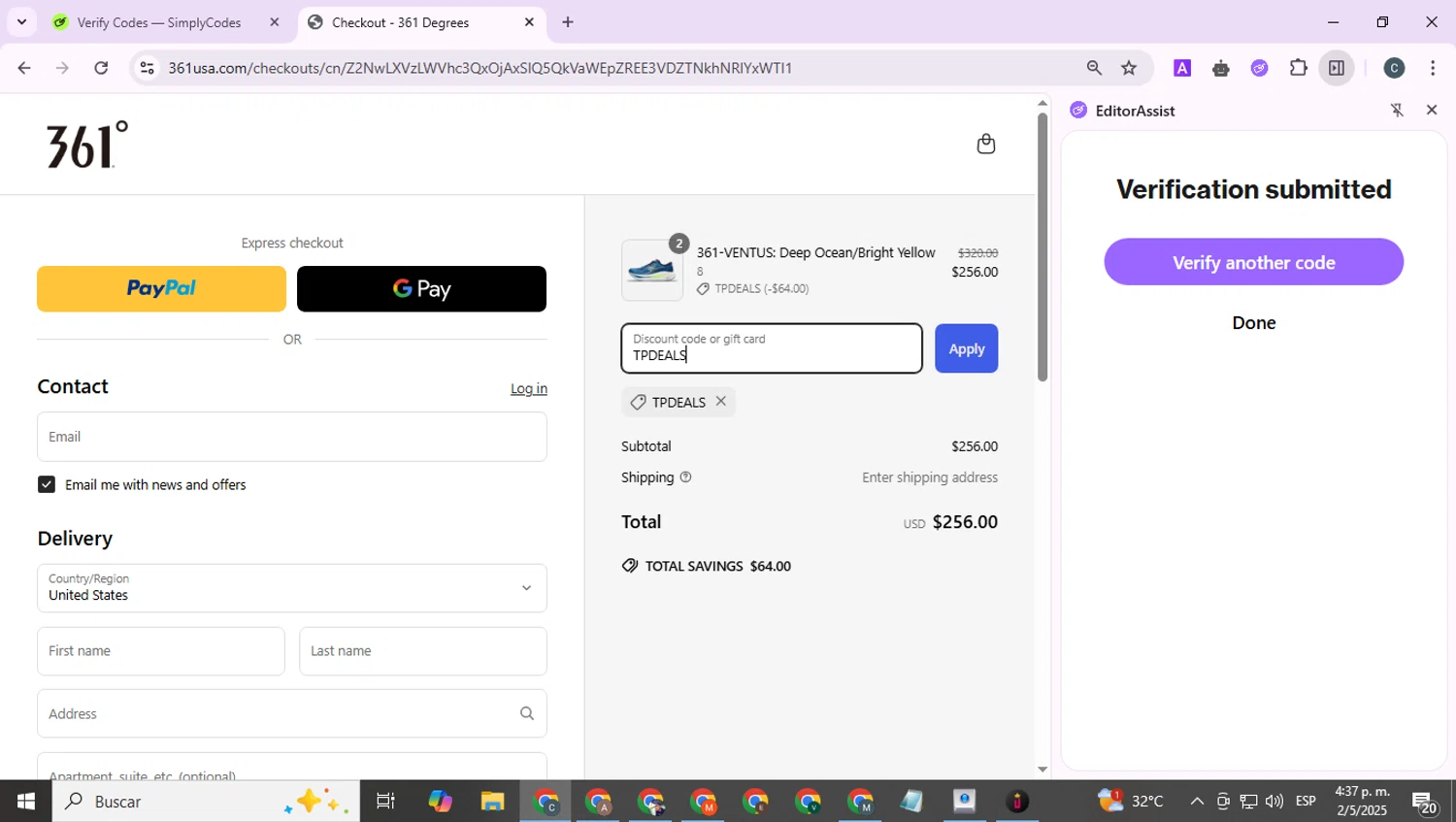
Task: Open the weather widget showing 32°C
Action: tap(1131, 801)
